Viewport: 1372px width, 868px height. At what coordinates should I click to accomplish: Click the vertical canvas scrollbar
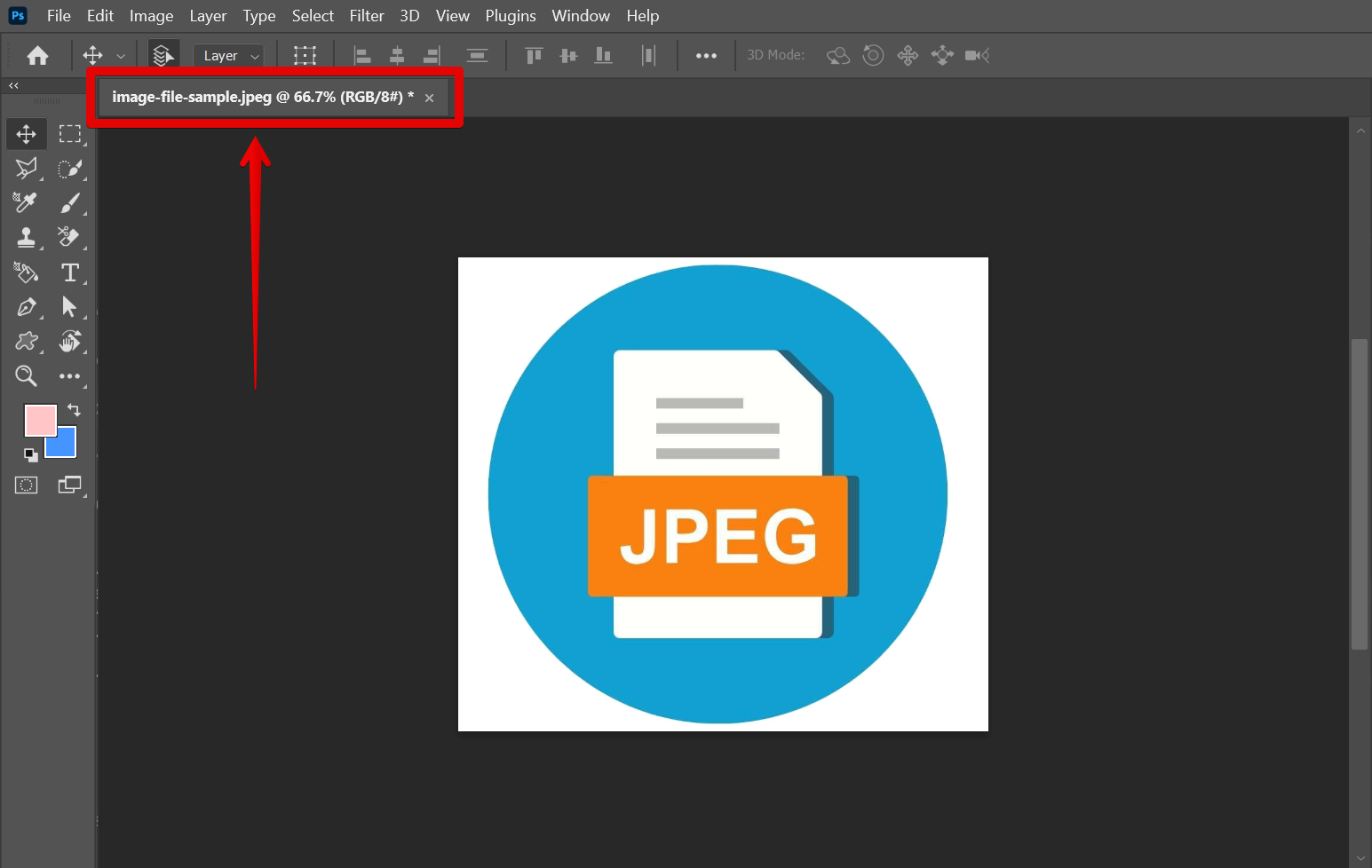(1360, 493)
